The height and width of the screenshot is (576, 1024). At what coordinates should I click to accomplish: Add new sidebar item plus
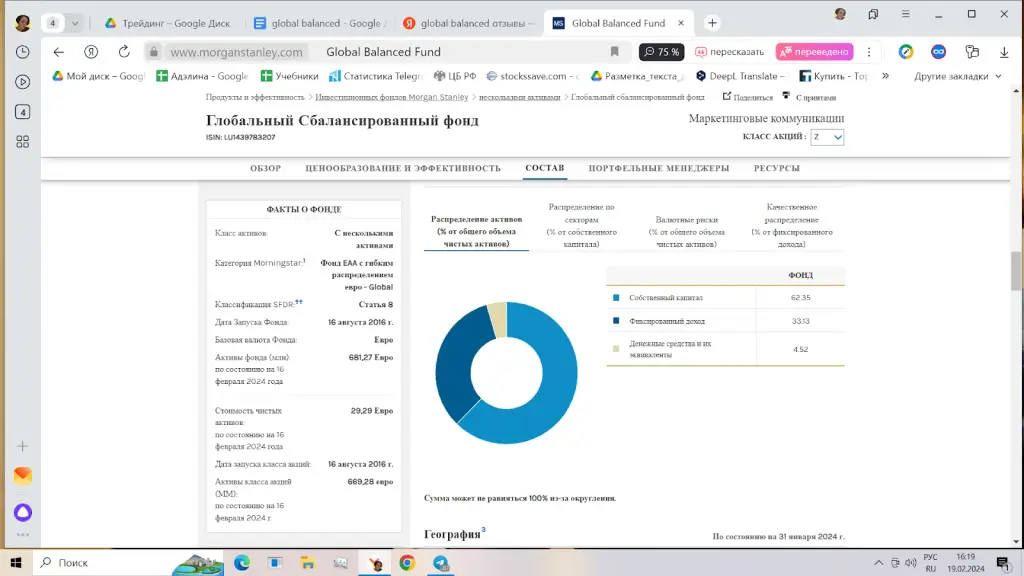tap(23, 447)
